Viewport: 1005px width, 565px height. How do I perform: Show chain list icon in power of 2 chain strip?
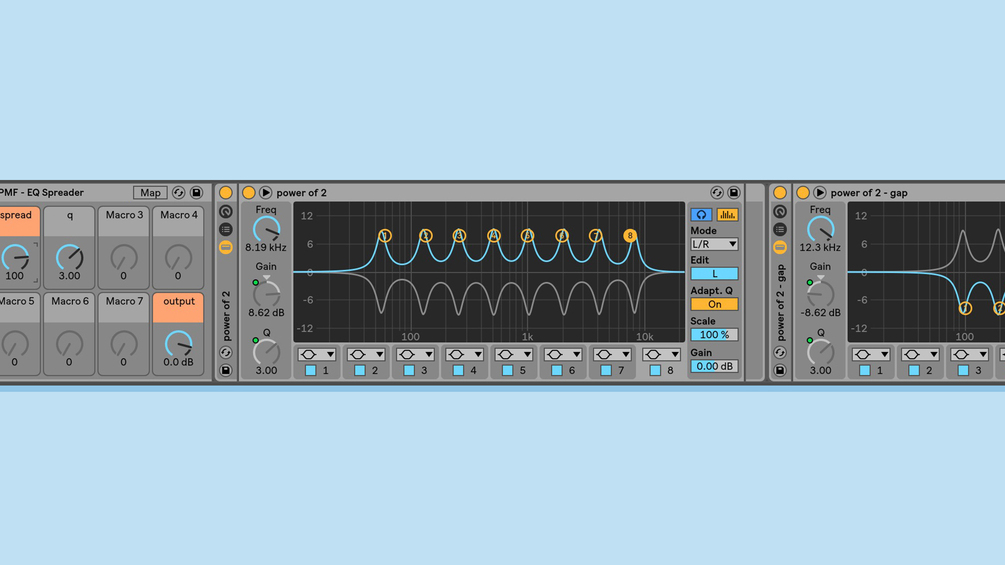[x=226, y=229]
